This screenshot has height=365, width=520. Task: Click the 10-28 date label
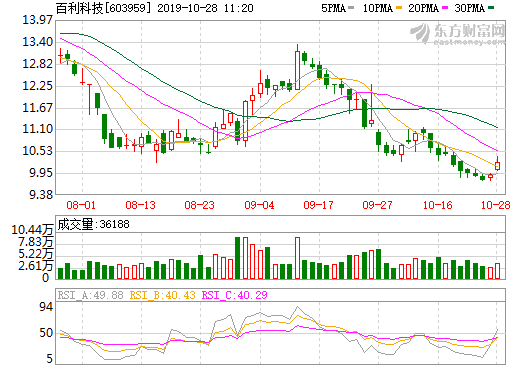click(496, 205)
